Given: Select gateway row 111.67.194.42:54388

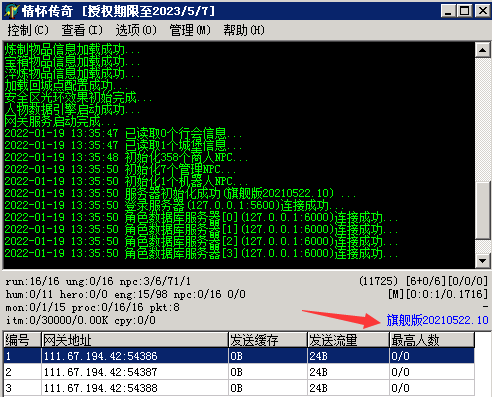Looking at the screenshot, I should coord(239,388).
